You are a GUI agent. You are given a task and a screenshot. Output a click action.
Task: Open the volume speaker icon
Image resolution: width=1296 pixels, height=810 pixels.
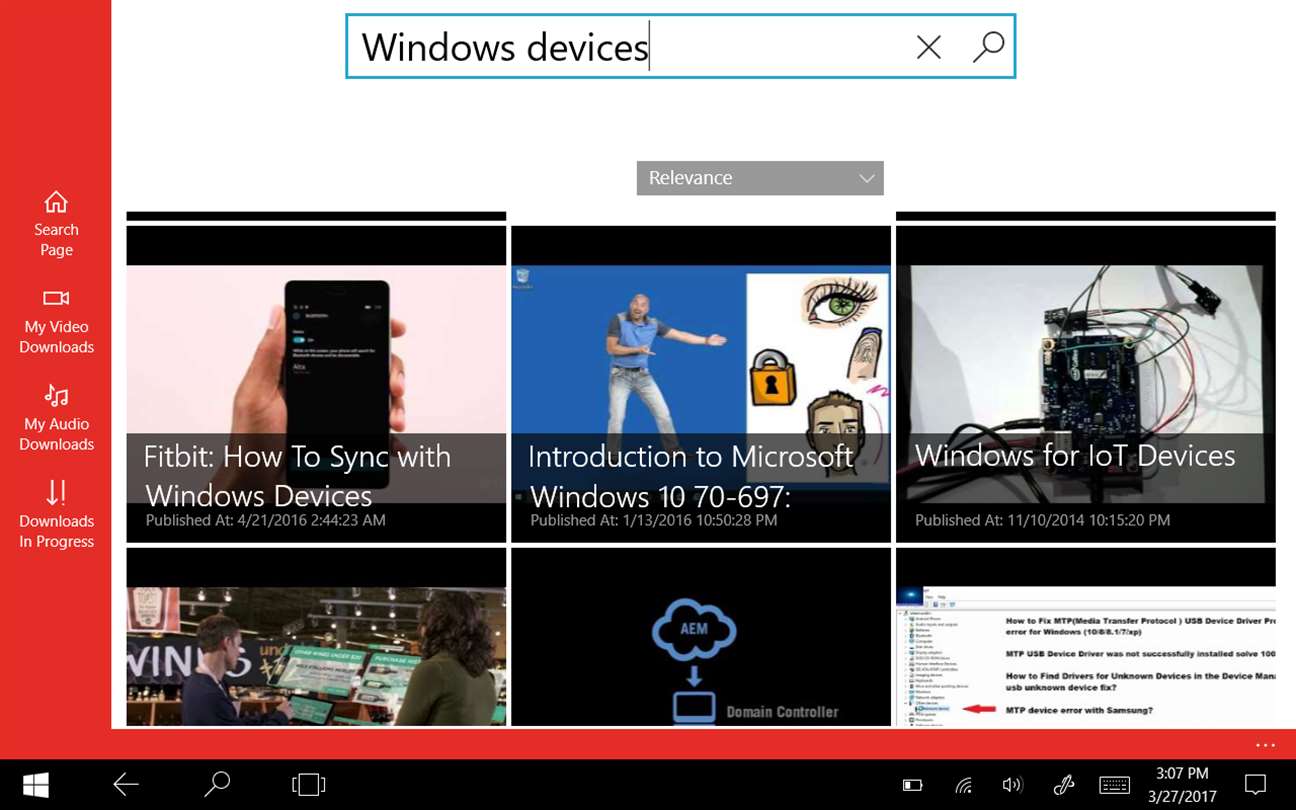pyautogui.click(x=1012, y=786)
